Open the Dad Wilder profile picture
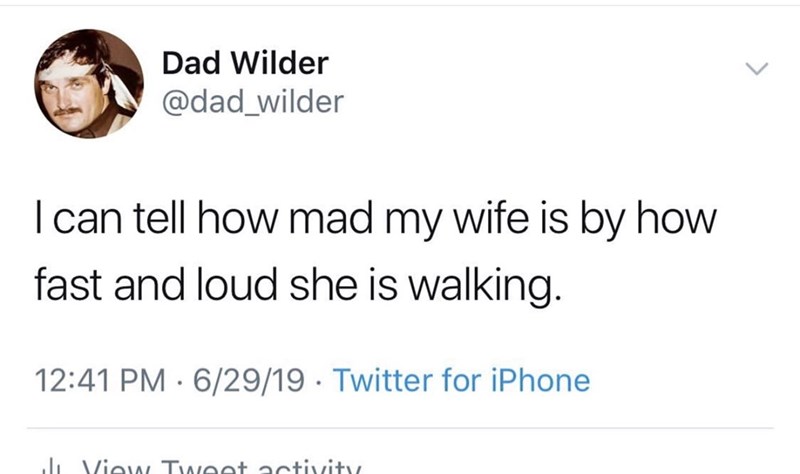The image size is (800, 474). [x=89, y=83]
